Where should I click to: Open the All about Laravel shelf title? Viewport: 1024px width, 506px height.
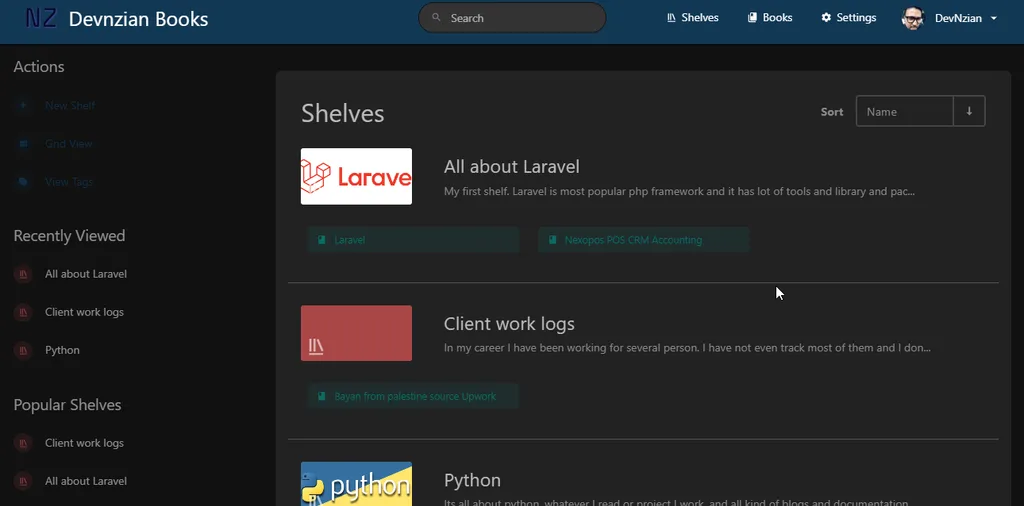[x=511, y=166]
